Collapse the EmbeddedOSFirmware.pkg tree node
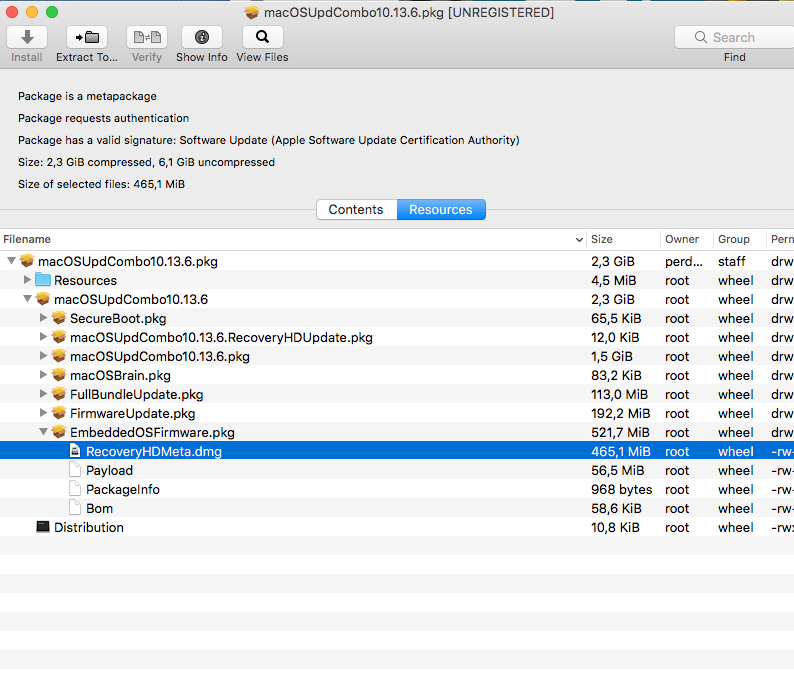794x687 pixels. (44, 432)
